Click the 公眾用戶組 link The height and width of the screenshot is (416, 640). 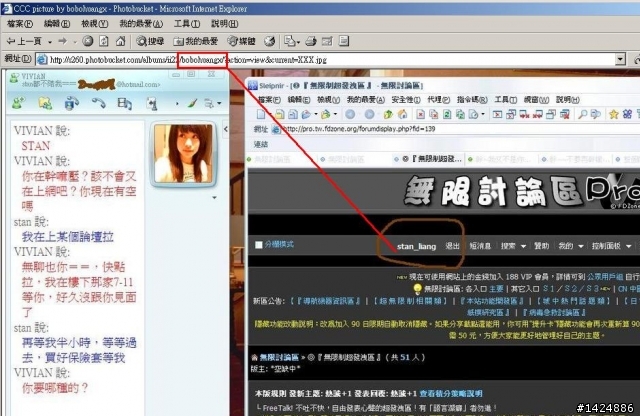(x=605, y=277)
